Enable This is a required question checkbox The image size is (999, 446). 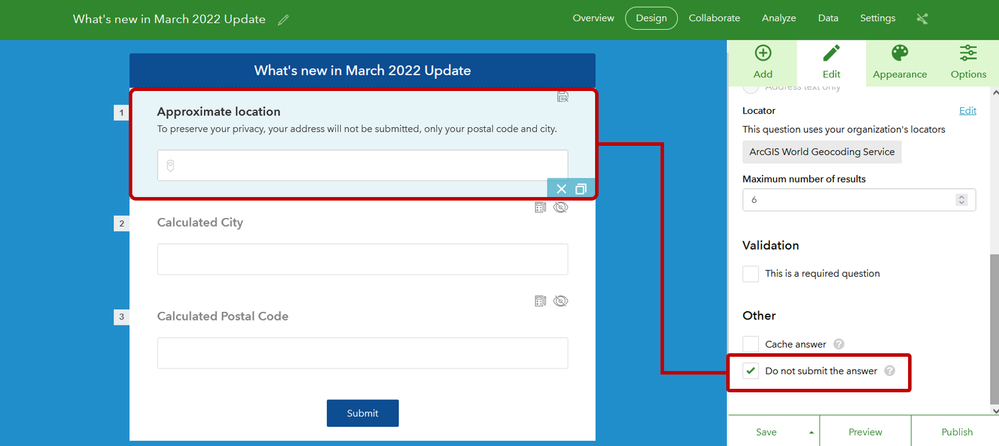[x=751, y=274]
